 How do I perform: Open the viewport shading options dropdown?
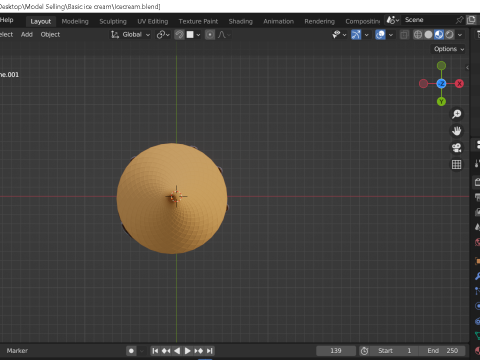click(x=460, y=34)
